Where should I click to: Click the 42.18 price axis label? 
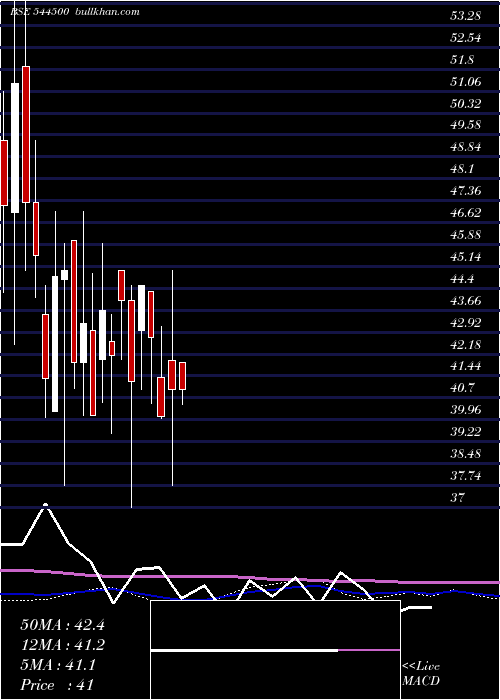(x=466, y=345)
